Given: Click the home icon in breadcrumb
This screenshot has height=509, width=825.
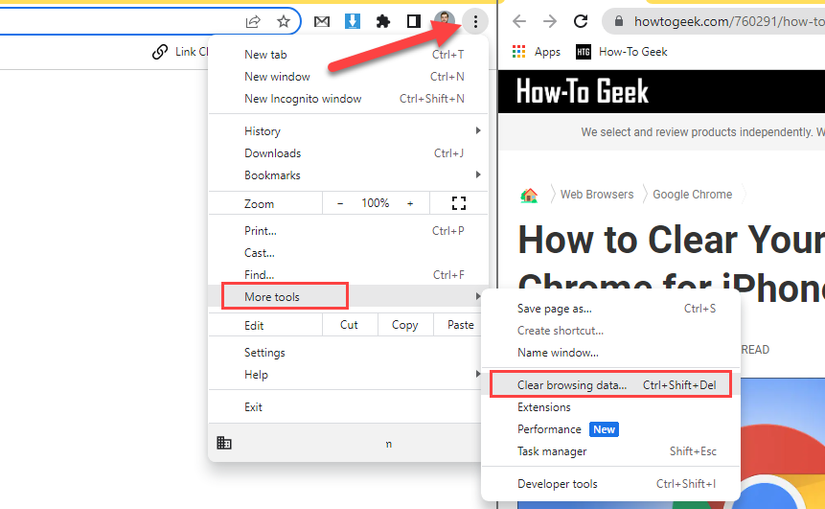Looking at the screenshot, I should pyautogui.click(x=529, y=195).
